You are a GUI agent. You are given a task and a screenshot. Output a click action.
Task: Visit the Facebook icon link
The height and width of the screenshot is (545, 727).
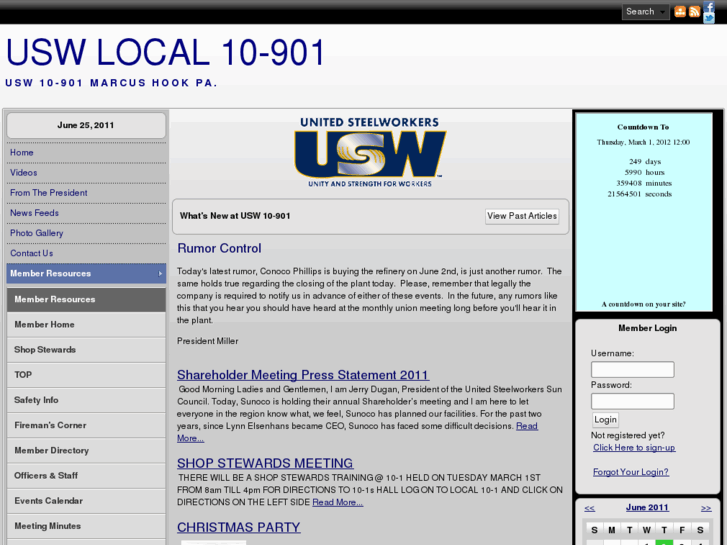tap(709, 6)
